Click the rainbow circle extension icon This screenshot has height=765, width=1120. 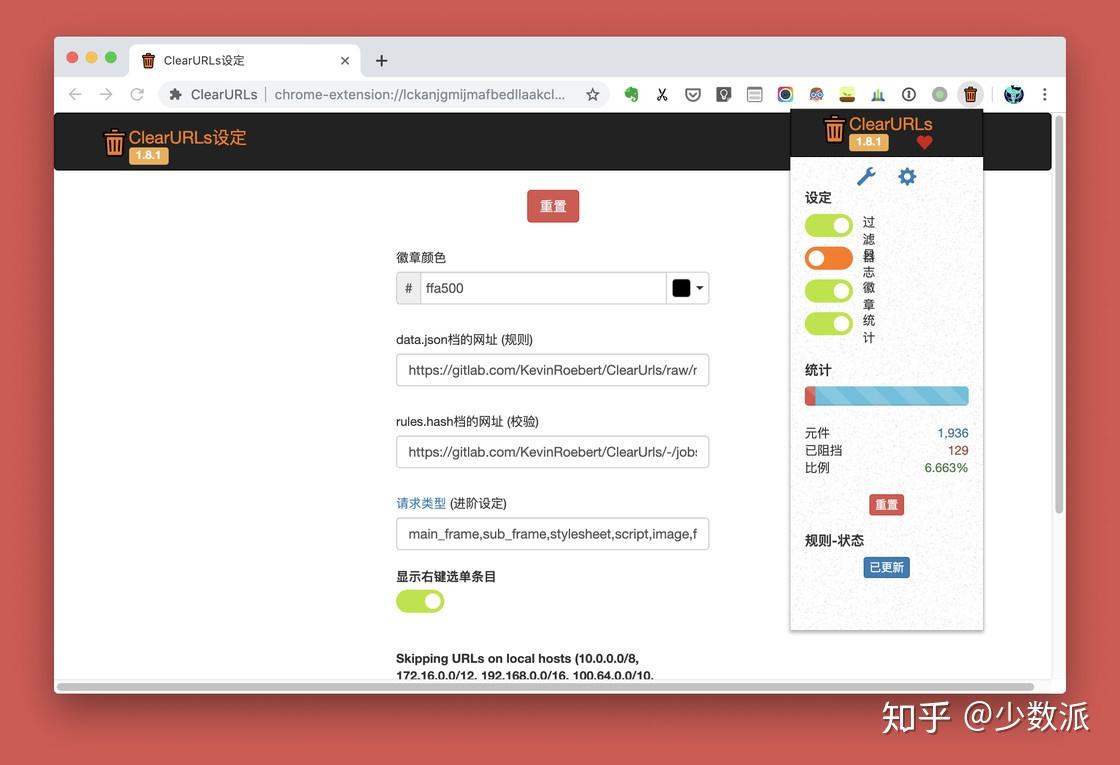pos(785,94)
